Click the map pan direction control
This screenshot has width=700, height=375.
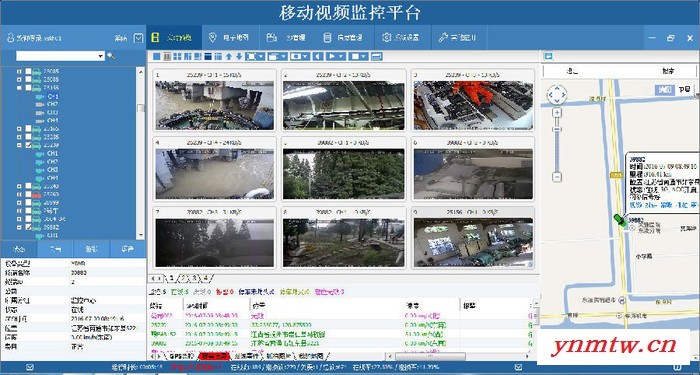point(557,95)
